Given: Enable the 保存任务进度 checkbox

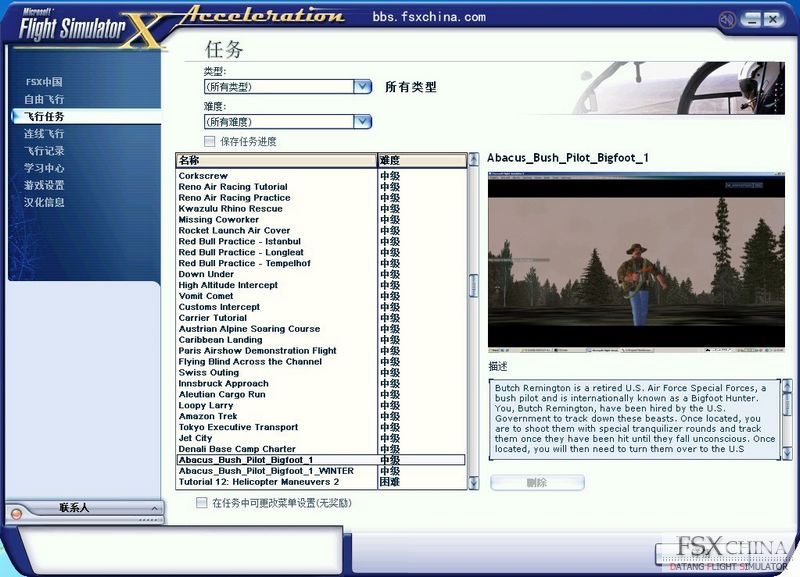Looking at the screenshot, I should coord(209,141).
